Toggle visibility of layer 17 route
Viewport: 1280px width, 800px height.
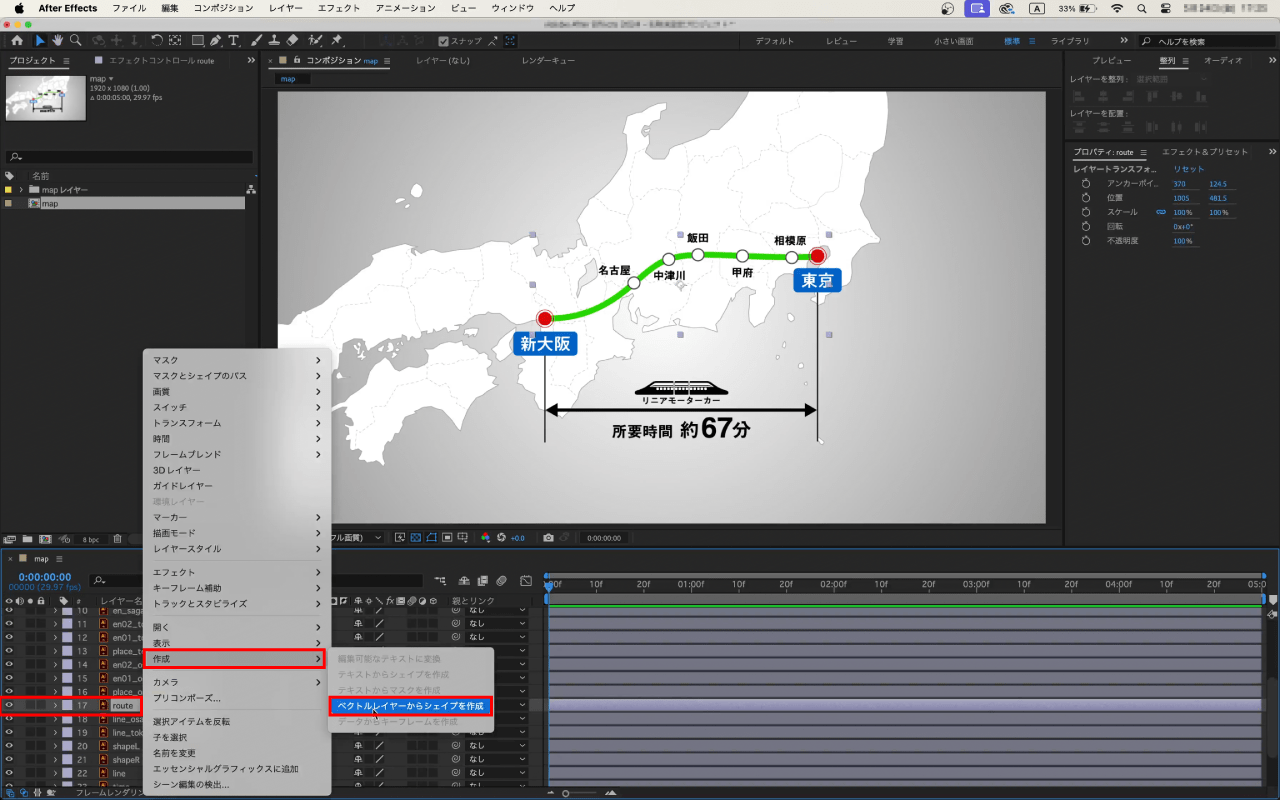click(x=9, y=705)
